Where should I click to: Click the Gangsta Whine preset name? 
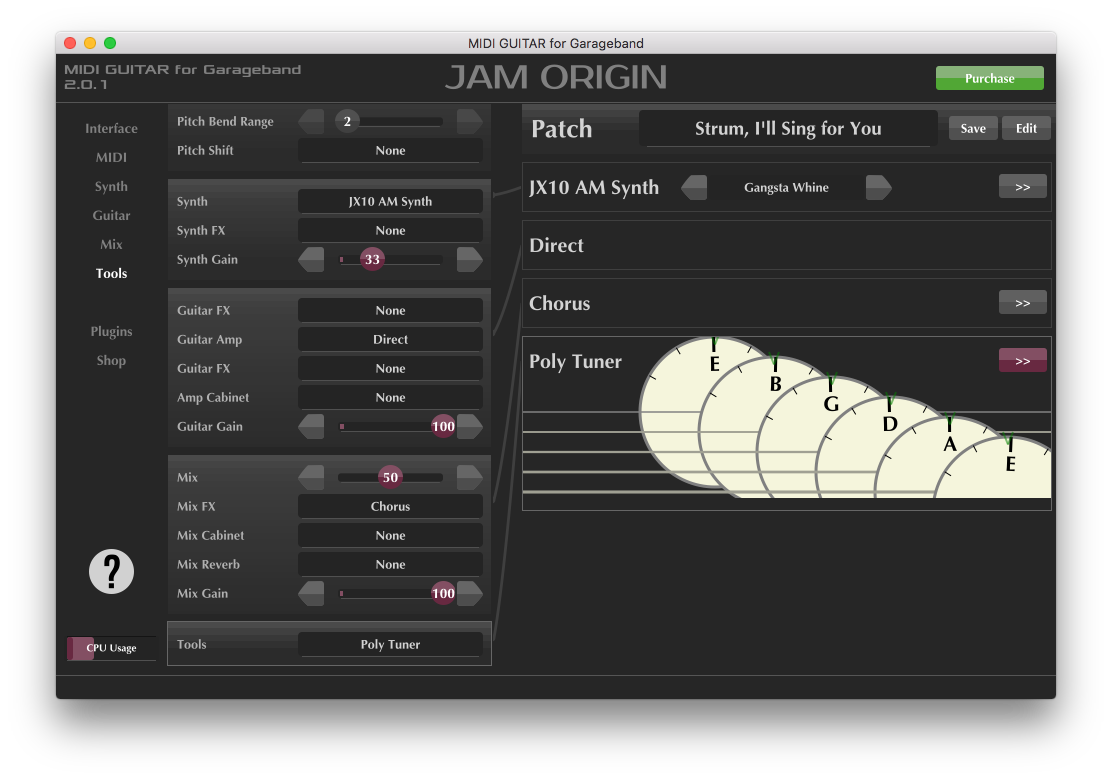(x=786, y=187)
